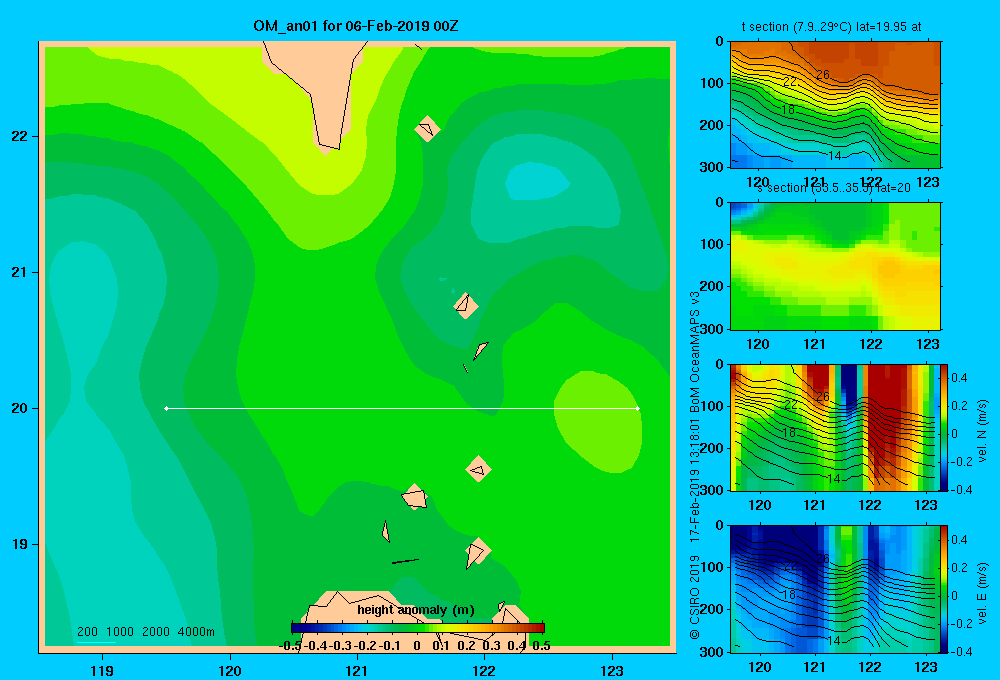Open the vel. N velocity section plot
The width and height of the screenshot is (1000, 680).
click(834, 427)
